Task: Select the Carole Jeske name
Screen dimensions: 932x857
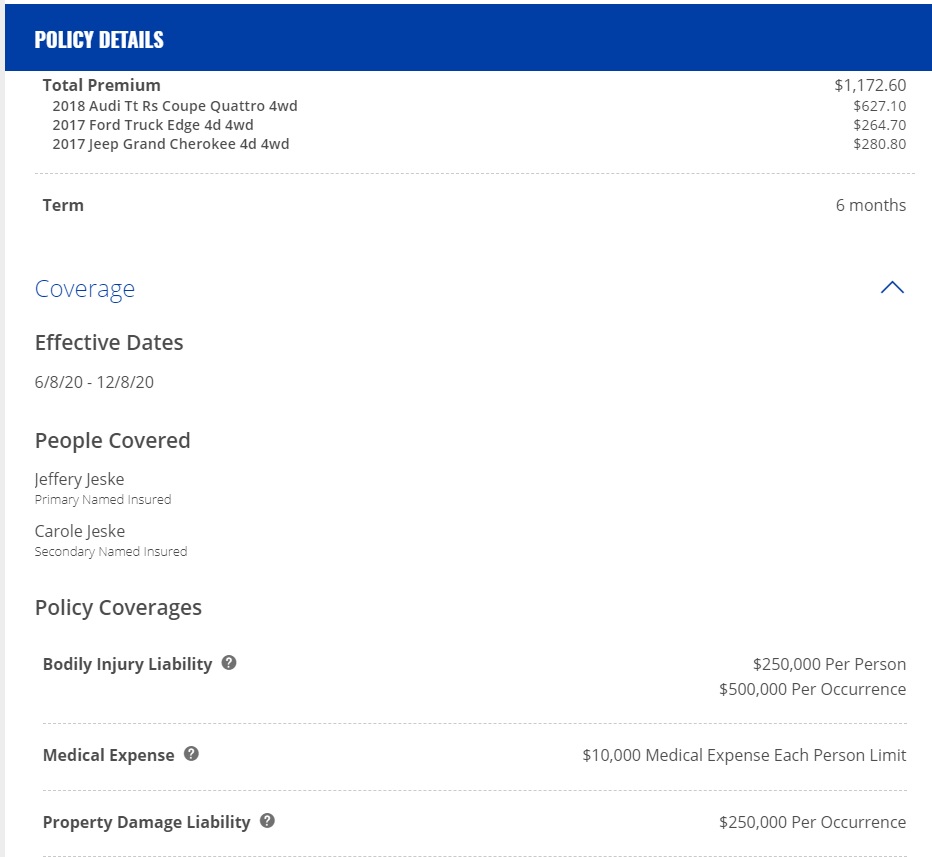Action: pos(80,531)
